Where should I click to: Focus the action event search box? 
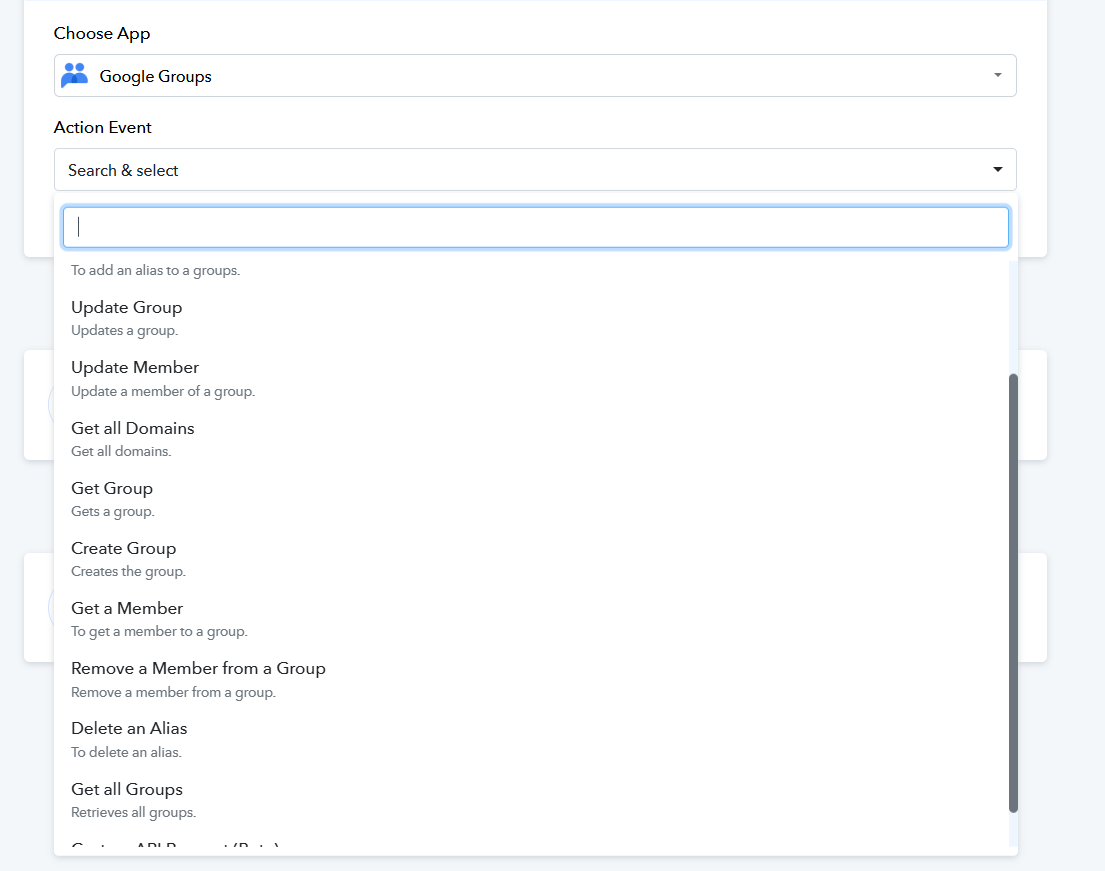[536, 227]
